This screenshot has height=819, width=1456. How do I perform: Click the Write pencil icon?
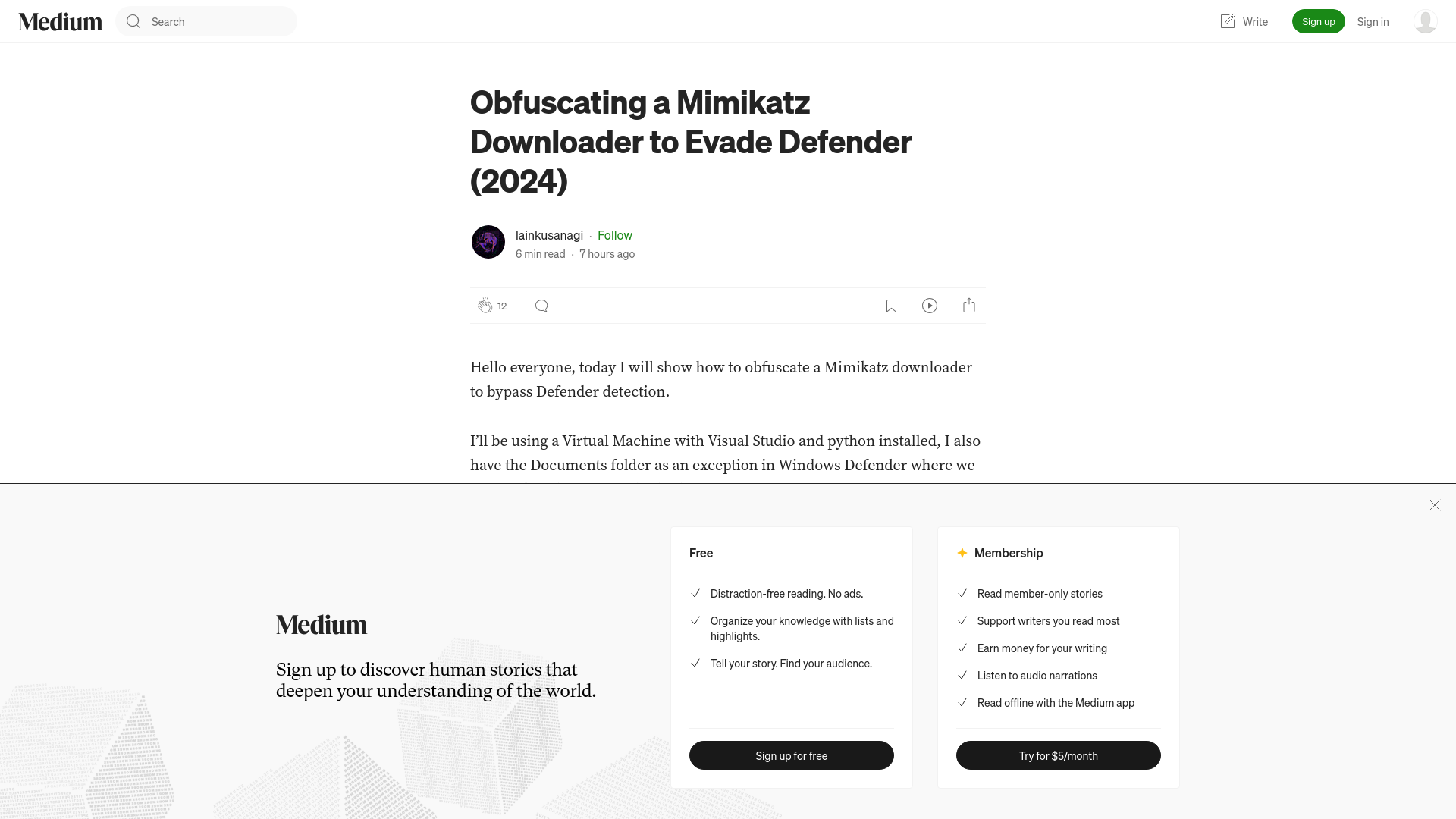pos(1227,21)
